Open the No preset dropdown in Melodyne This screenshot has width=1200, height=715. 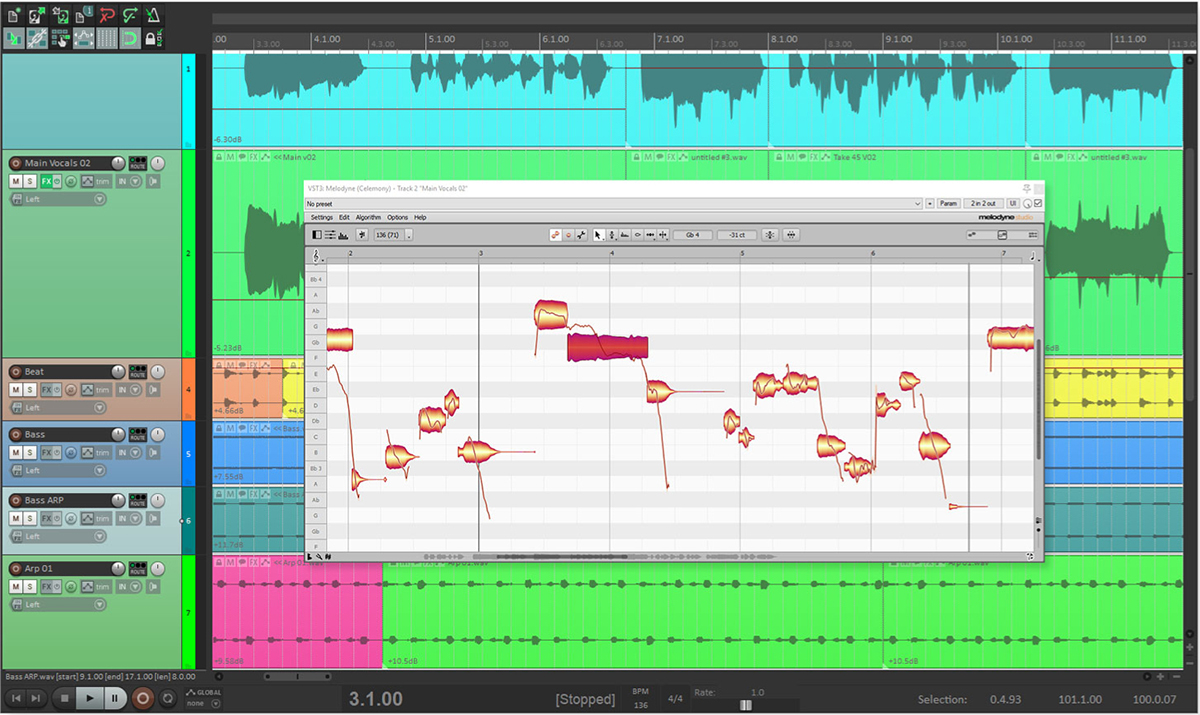point(614,203)
